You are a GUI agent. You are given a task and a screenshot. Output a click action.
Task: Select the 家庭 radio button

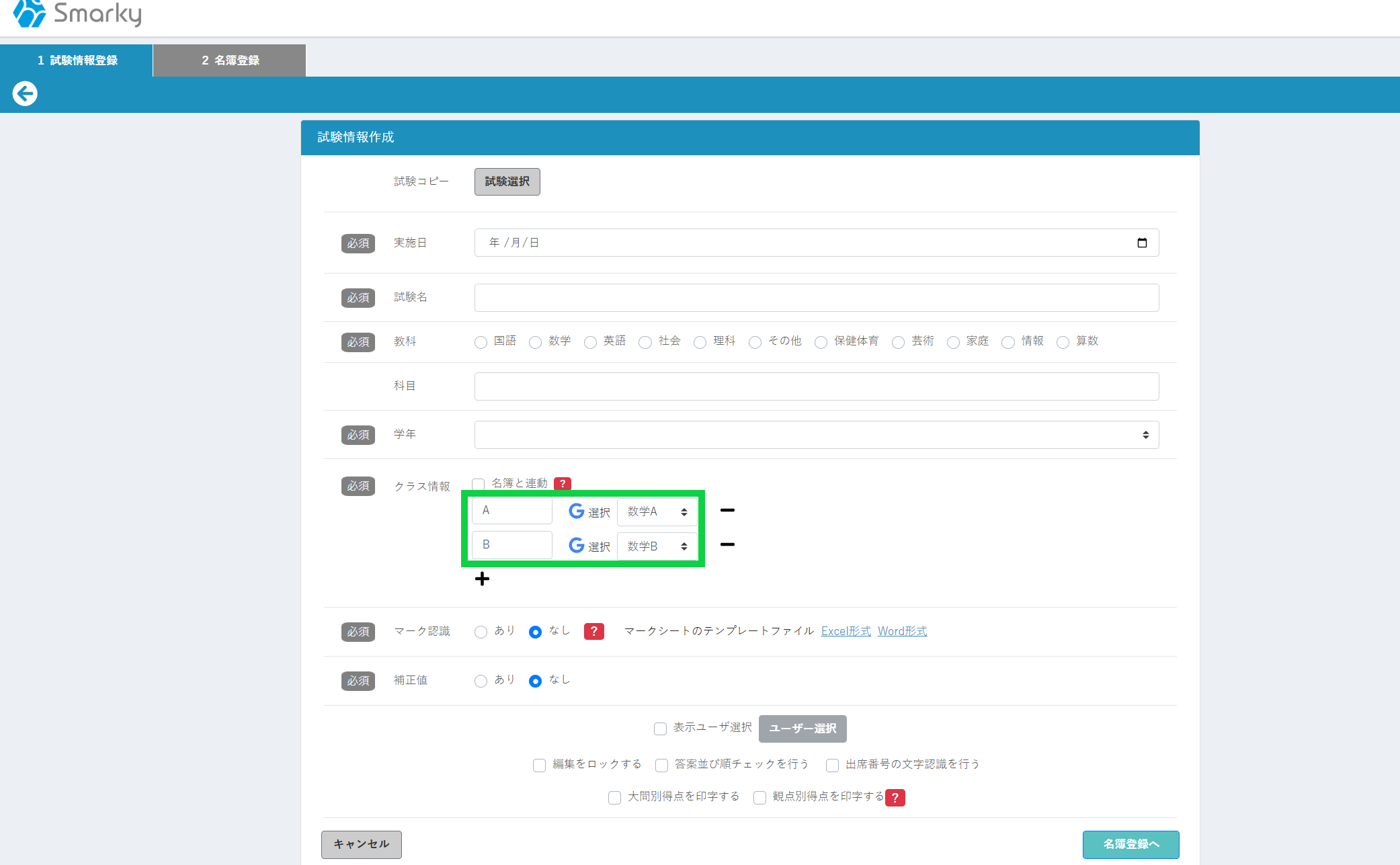coord(953,342)
